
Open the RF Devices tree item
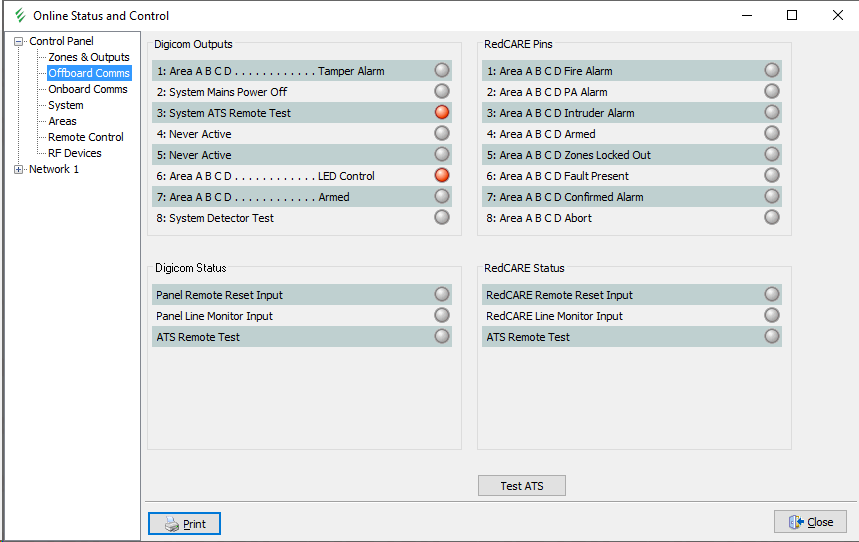coord(75,153)
